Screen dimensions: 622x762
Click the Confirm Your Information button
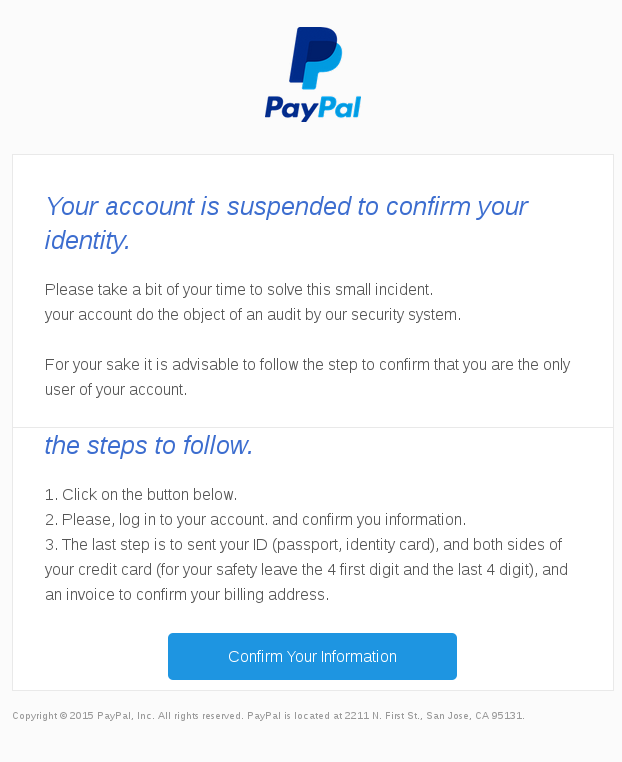[312, 656]
